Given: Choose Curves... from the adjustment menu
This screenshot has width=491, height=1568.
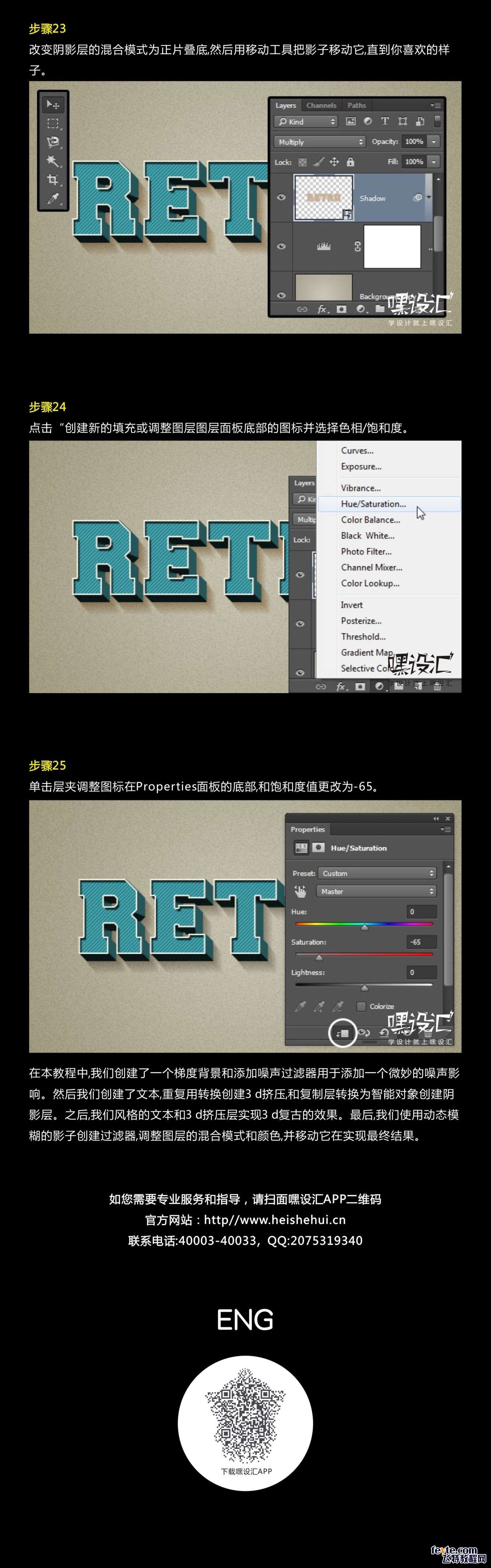Looking at the screenshot, I should tap(357, 451).
